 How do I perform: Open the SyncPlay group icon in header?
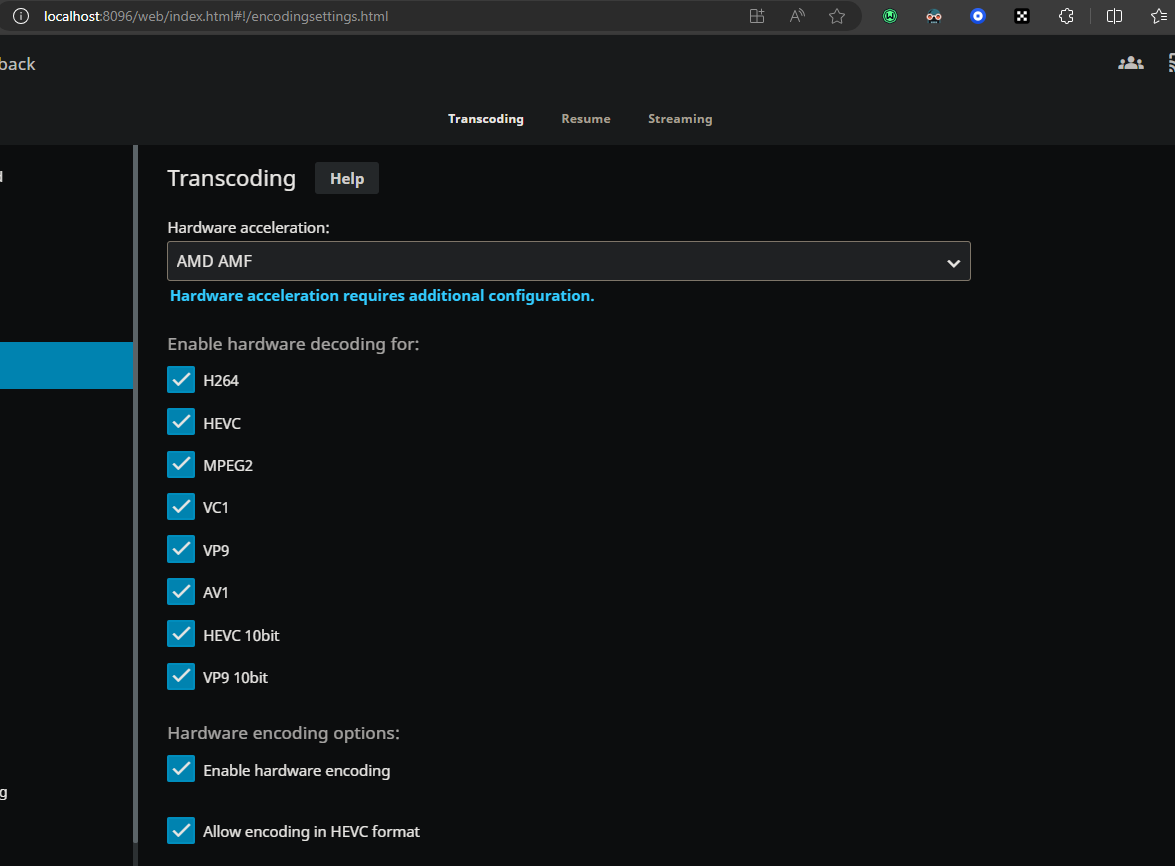click(1131, 63)
